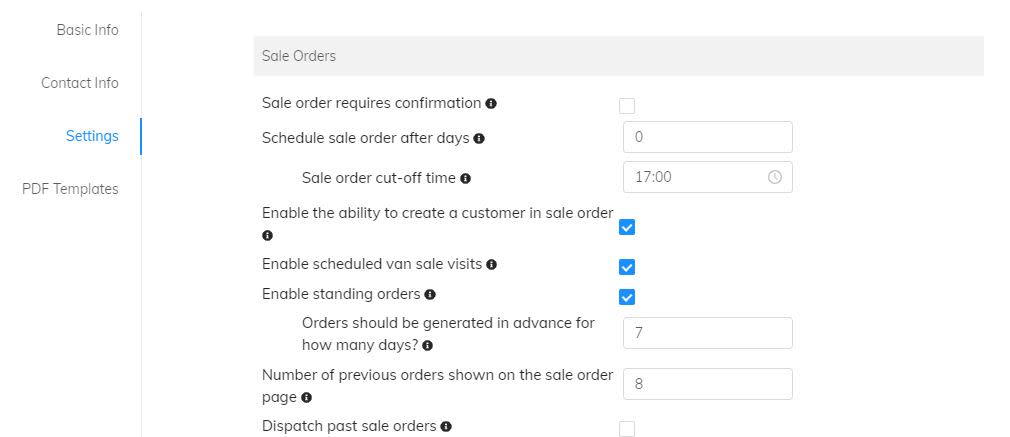
Task: Tick the Dispatch past sale orders checkbox
Action: (627, 429)
